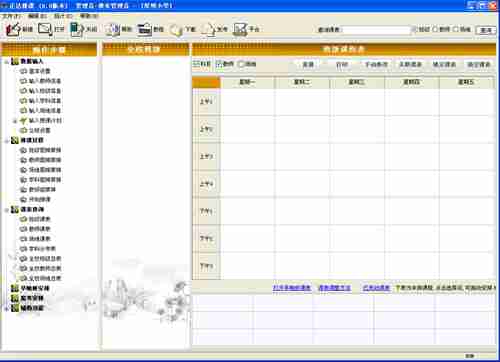
Task: Click the search text field in toolbar
Action: [377, 30]
